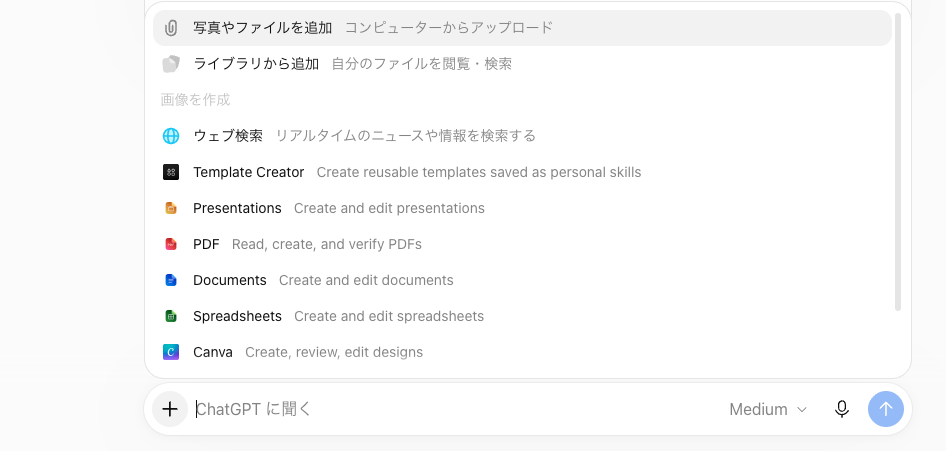Click the green Spreadsheets icon
This screenshot has width=946, height=451.
tap(171, 317)
